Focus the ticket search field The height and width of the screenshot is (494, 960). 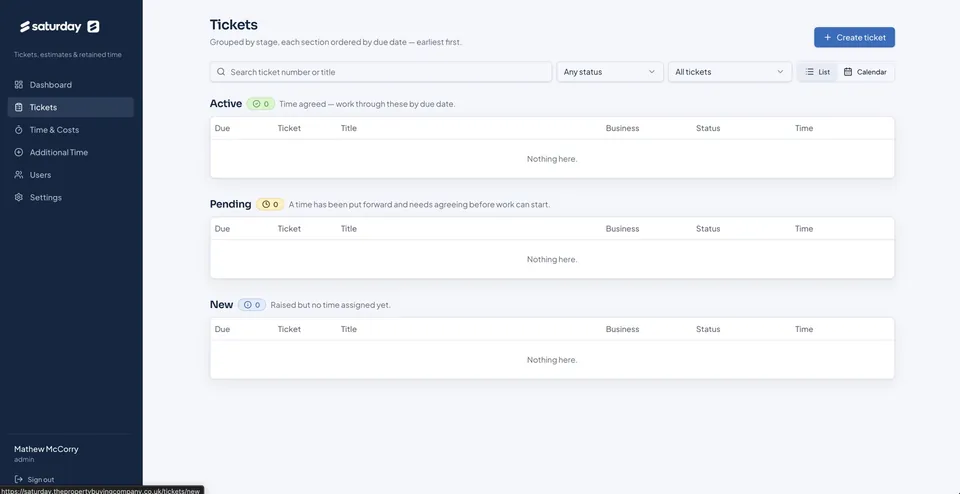(381, 72)
